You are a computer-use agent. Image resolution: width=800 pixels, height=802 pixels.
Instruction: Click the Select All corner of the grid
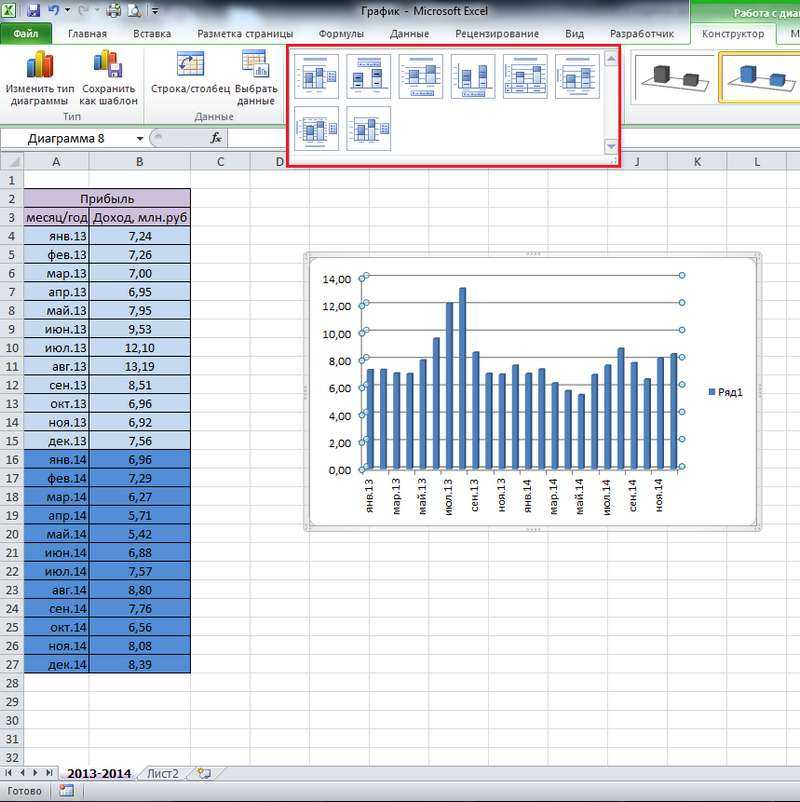coord(11,162)
